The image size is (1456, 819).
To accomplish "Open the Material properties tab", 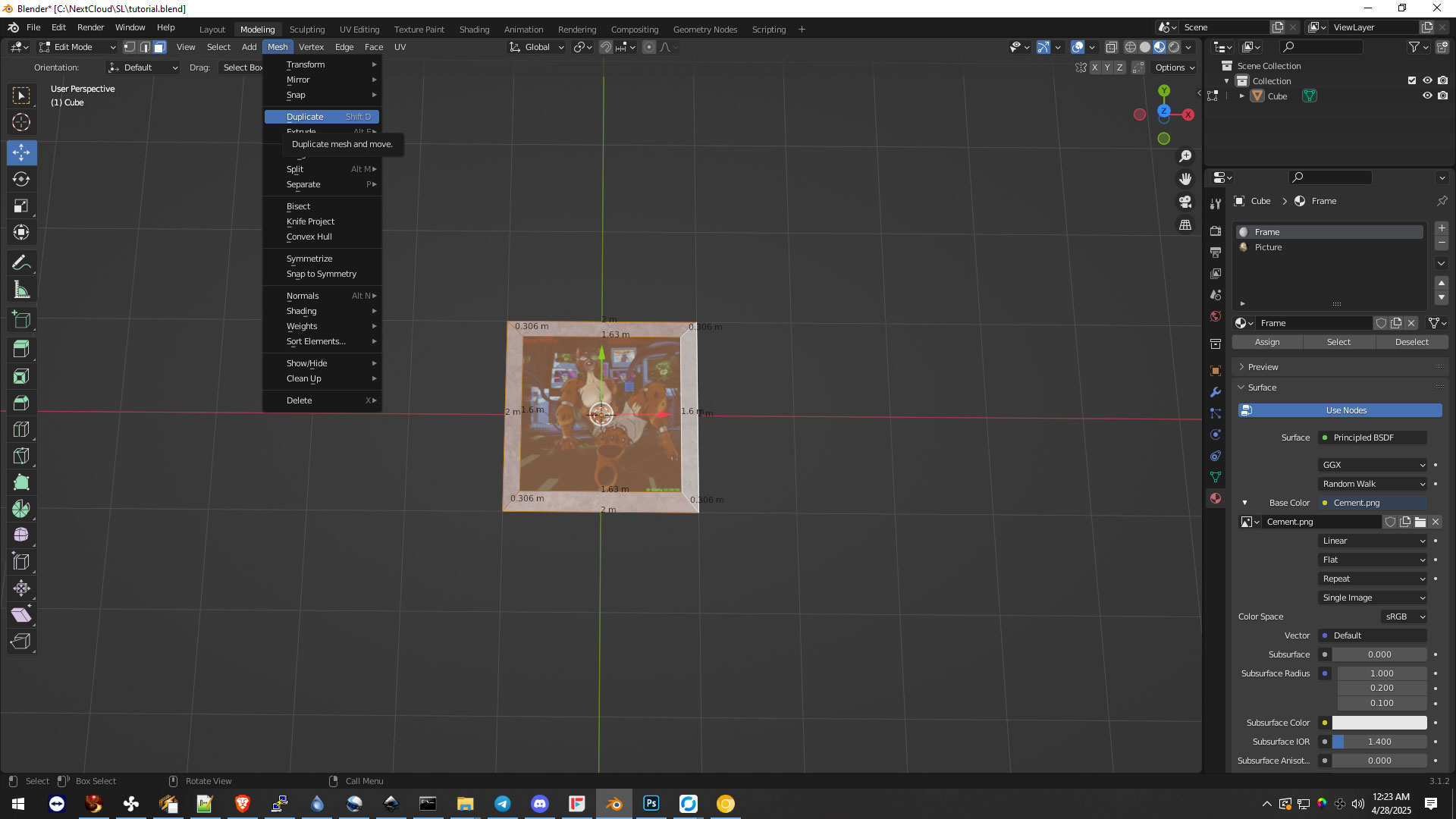I will [1216, 498].
